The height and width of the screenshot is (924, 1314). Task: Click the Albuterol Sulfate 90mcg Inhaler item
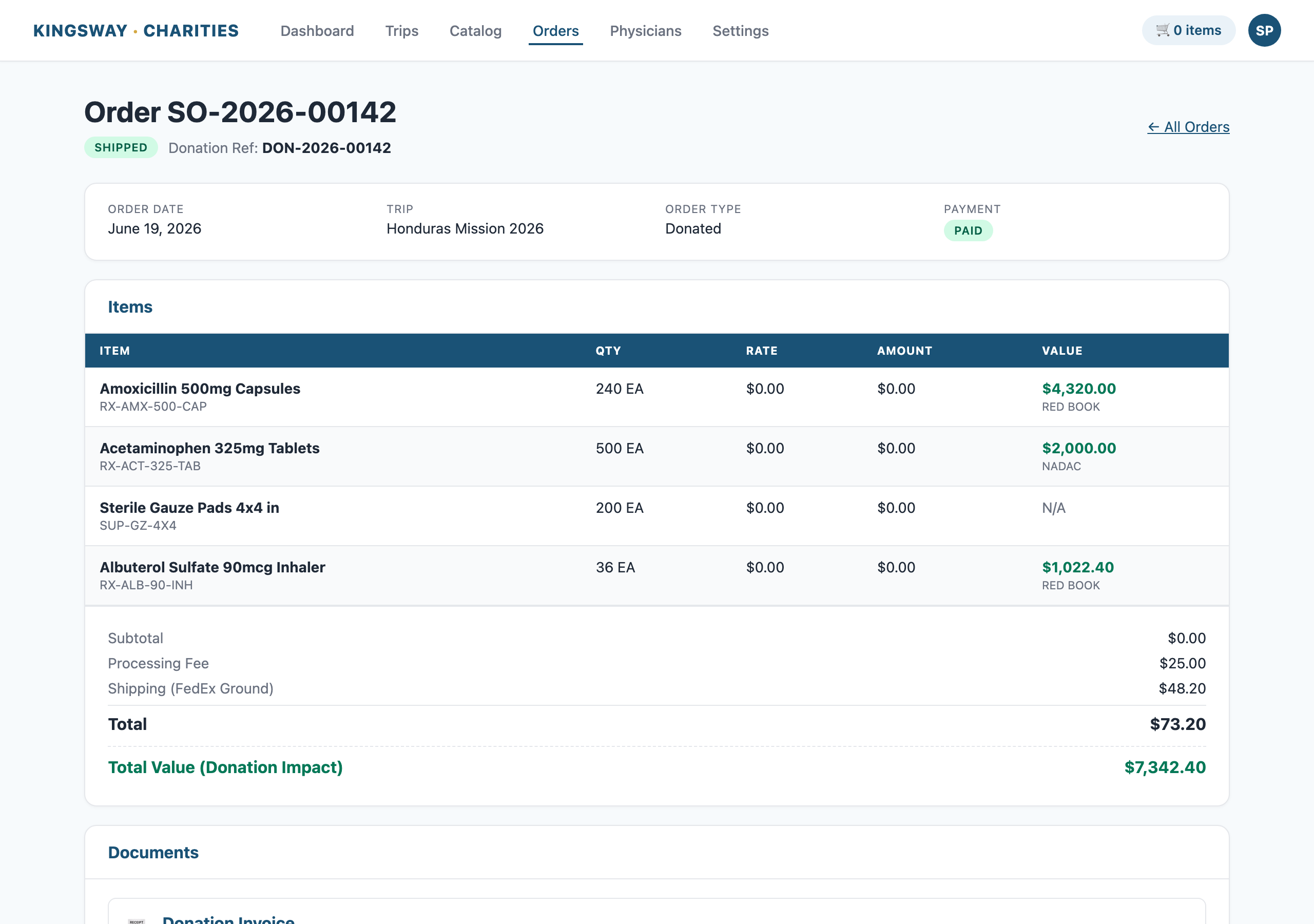(x=212, y=567)
